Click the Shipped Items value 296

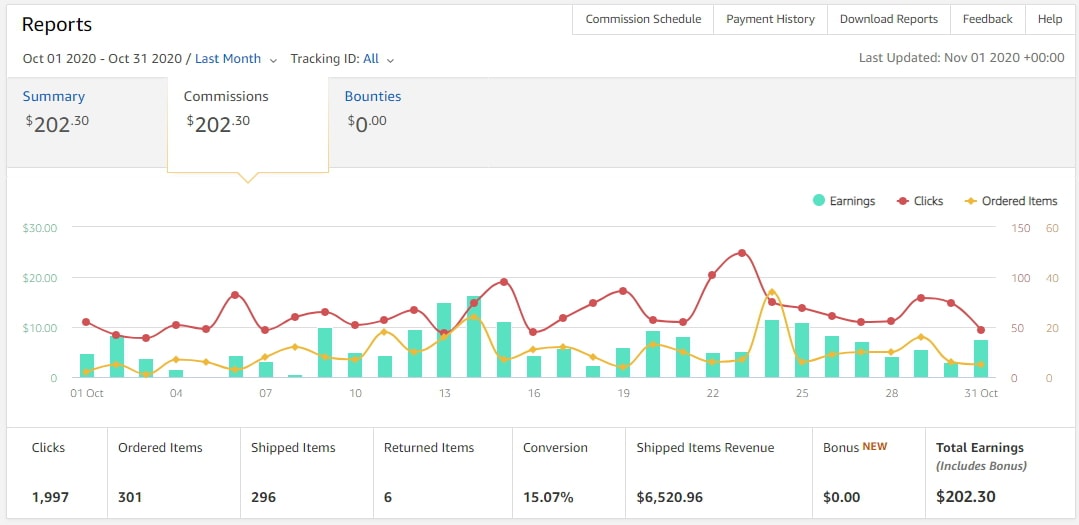click(x=264, y=497)
